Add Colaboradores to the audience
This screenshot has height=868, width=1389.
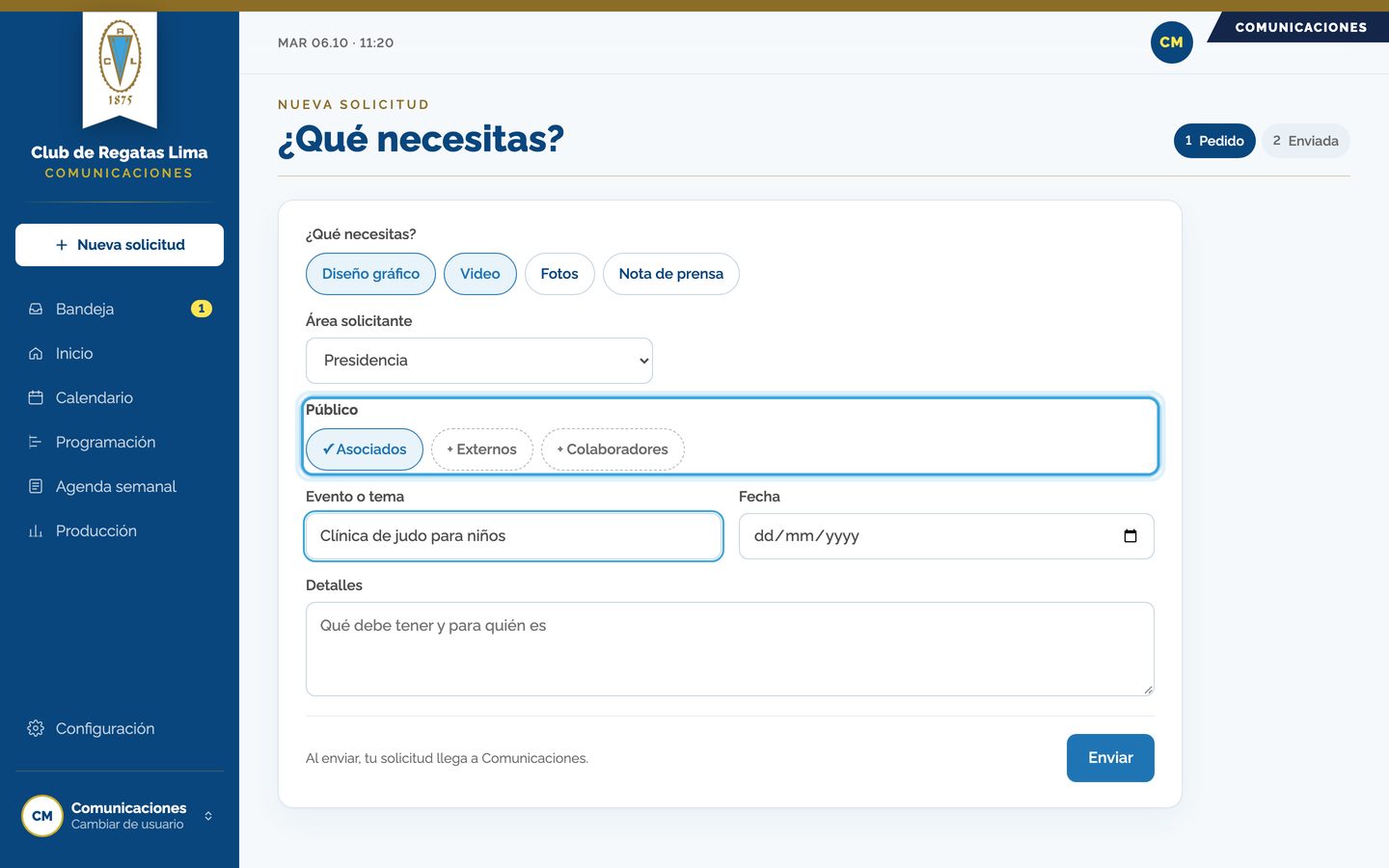click(613, 449)
